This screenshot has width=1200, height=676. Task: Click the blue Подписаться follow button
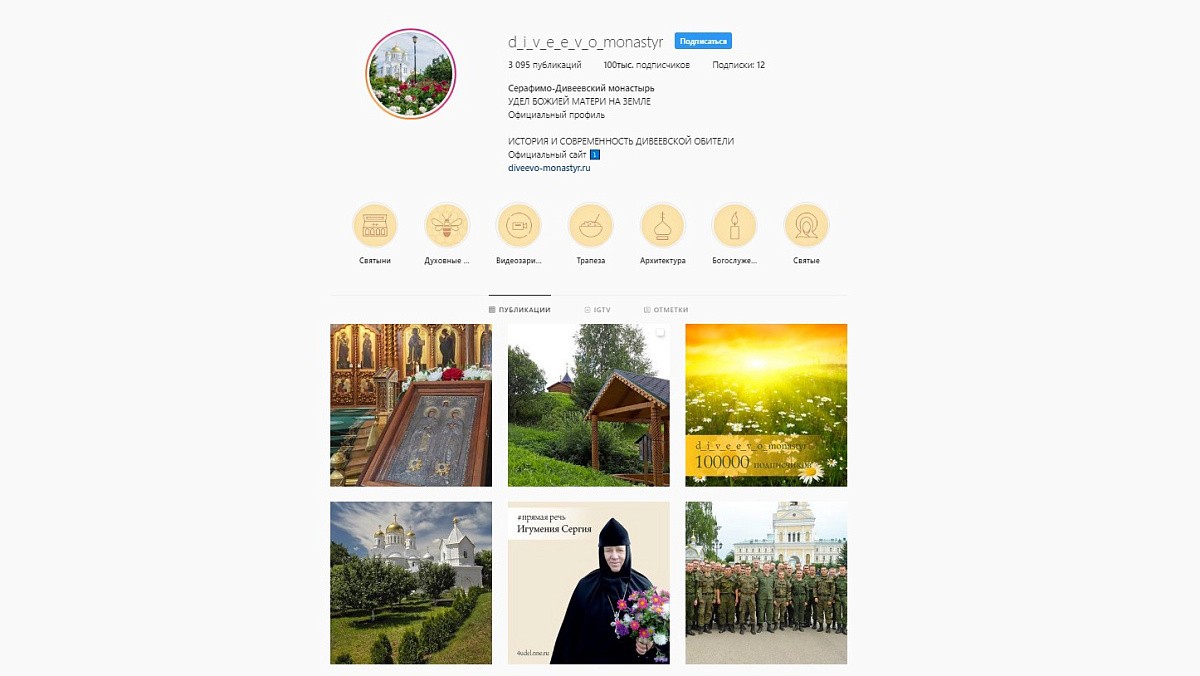pyautogui.click(x=703, y=41)
